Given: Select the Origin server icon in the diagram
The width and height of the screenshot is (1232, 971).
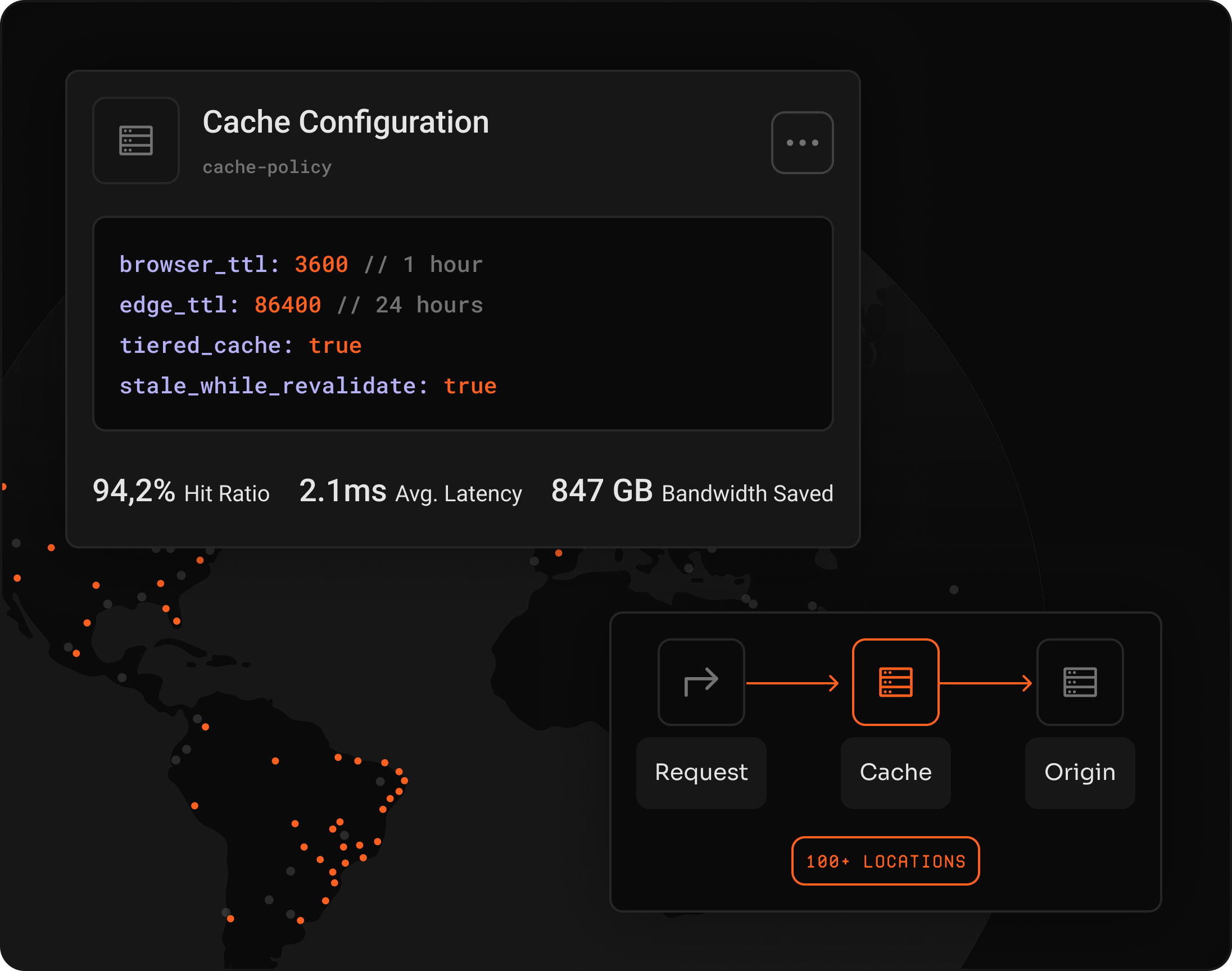Looking at the screenshot, I should (1080, 682).
